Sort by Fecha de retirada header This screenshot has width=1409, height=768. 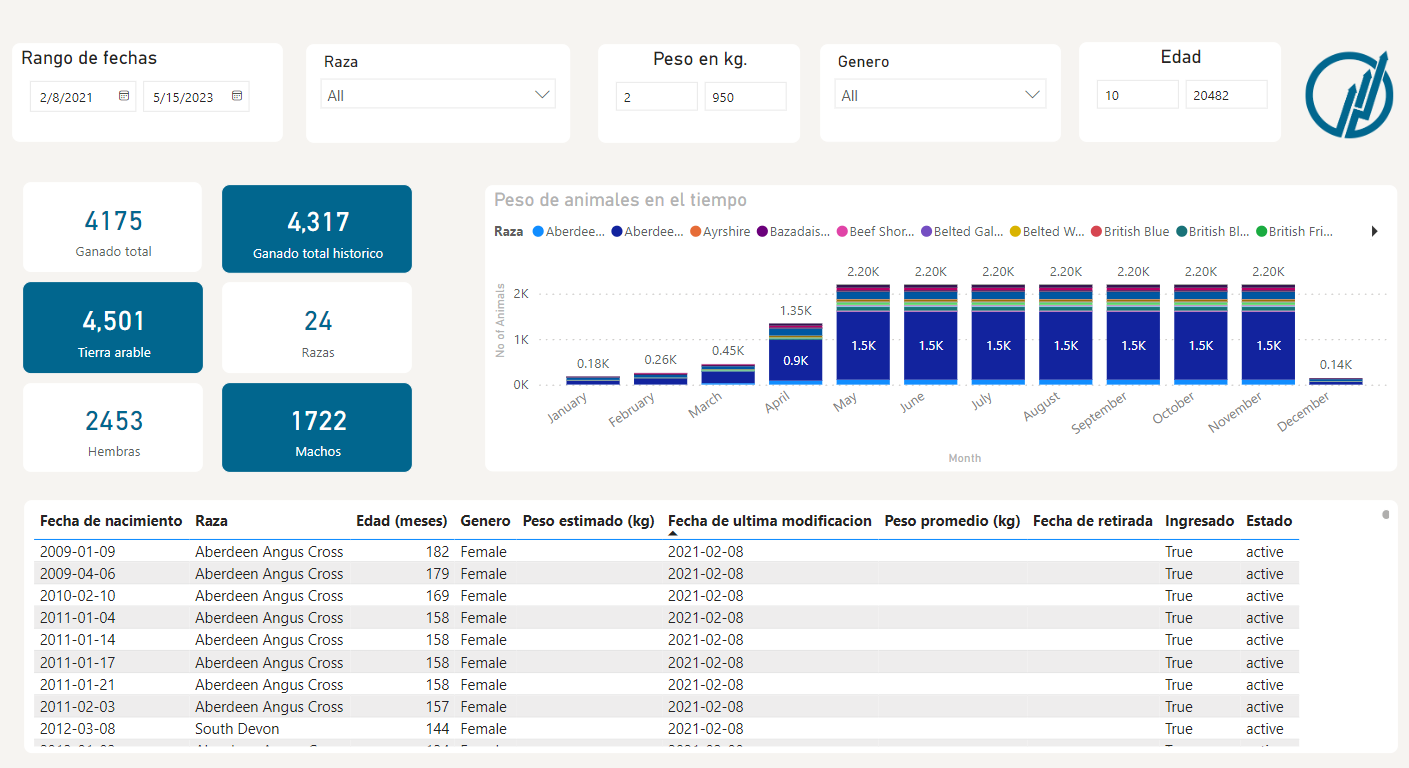pos(1093,520)
